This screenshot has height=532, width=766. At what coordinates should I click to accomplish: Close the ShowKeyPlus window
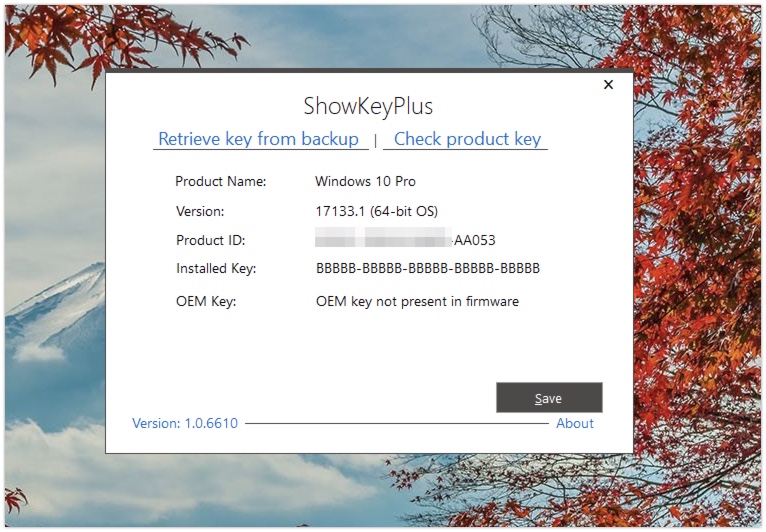pos(608,85)
